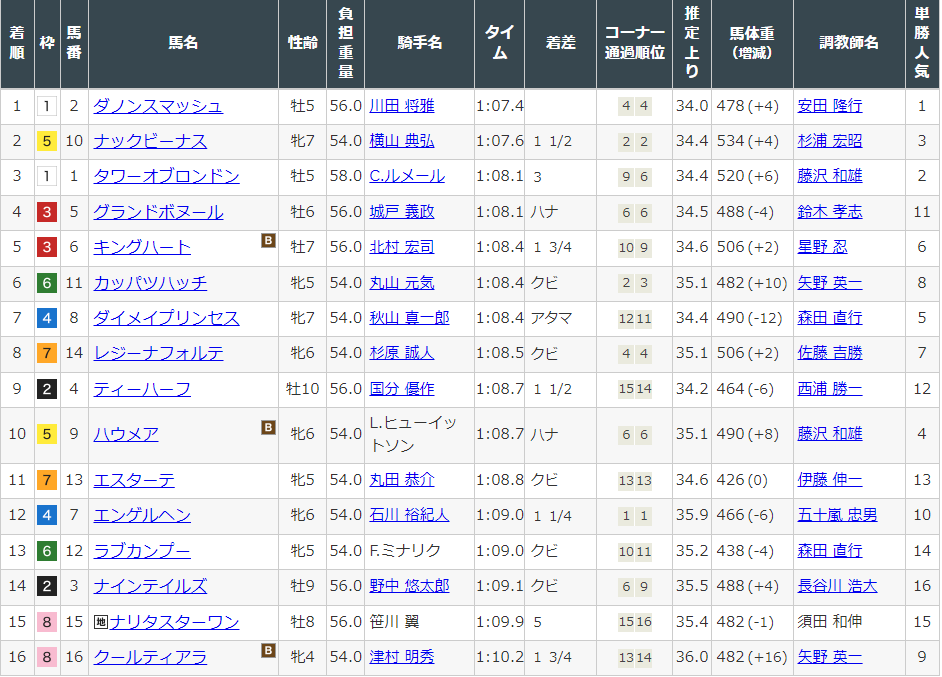The width and height of the screenshot is (942, 677).
Task: Click trainer link 五十嵐 忠男
Action: pos(837,515)
